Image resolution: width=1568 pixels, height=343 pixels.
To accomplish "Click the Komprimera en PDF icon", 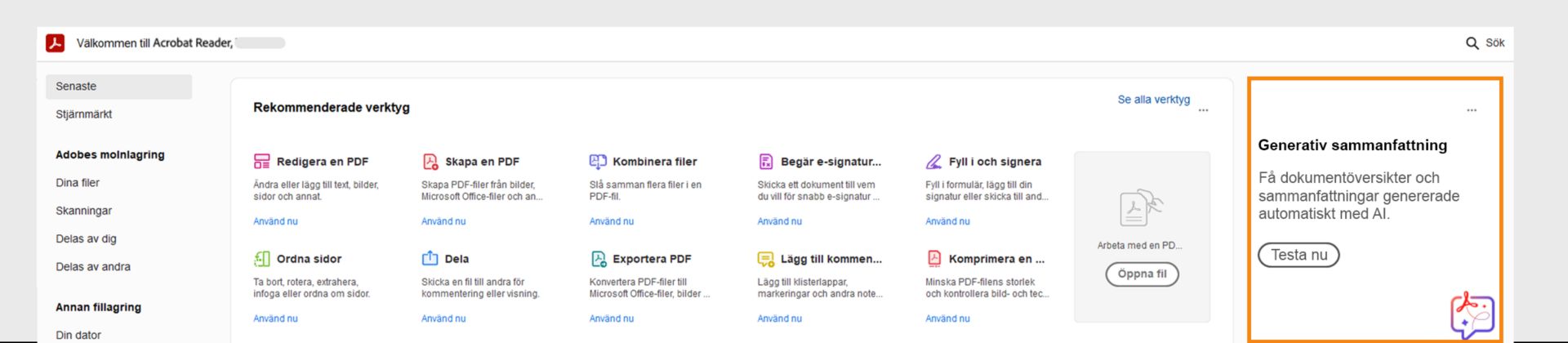I will 934,259.
